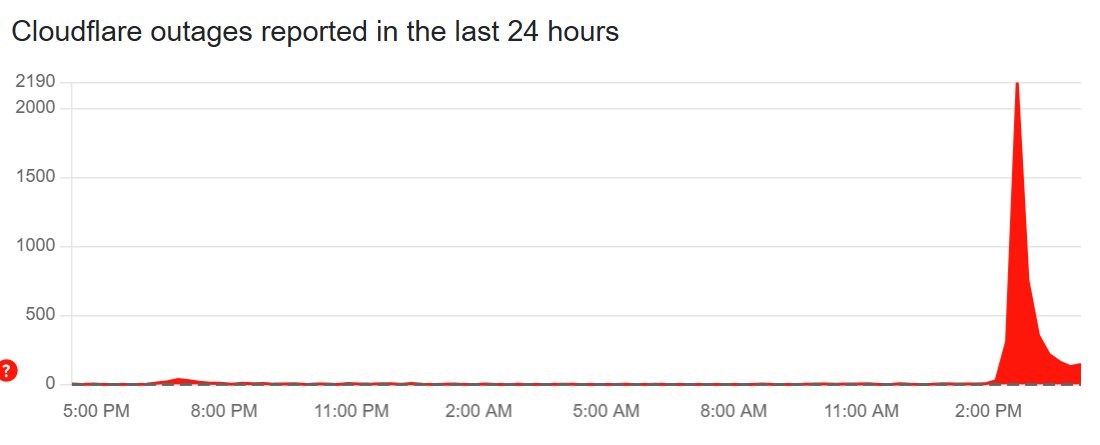
Task: Select the 11:00 AM time label
Action: [x=861, y=411]
